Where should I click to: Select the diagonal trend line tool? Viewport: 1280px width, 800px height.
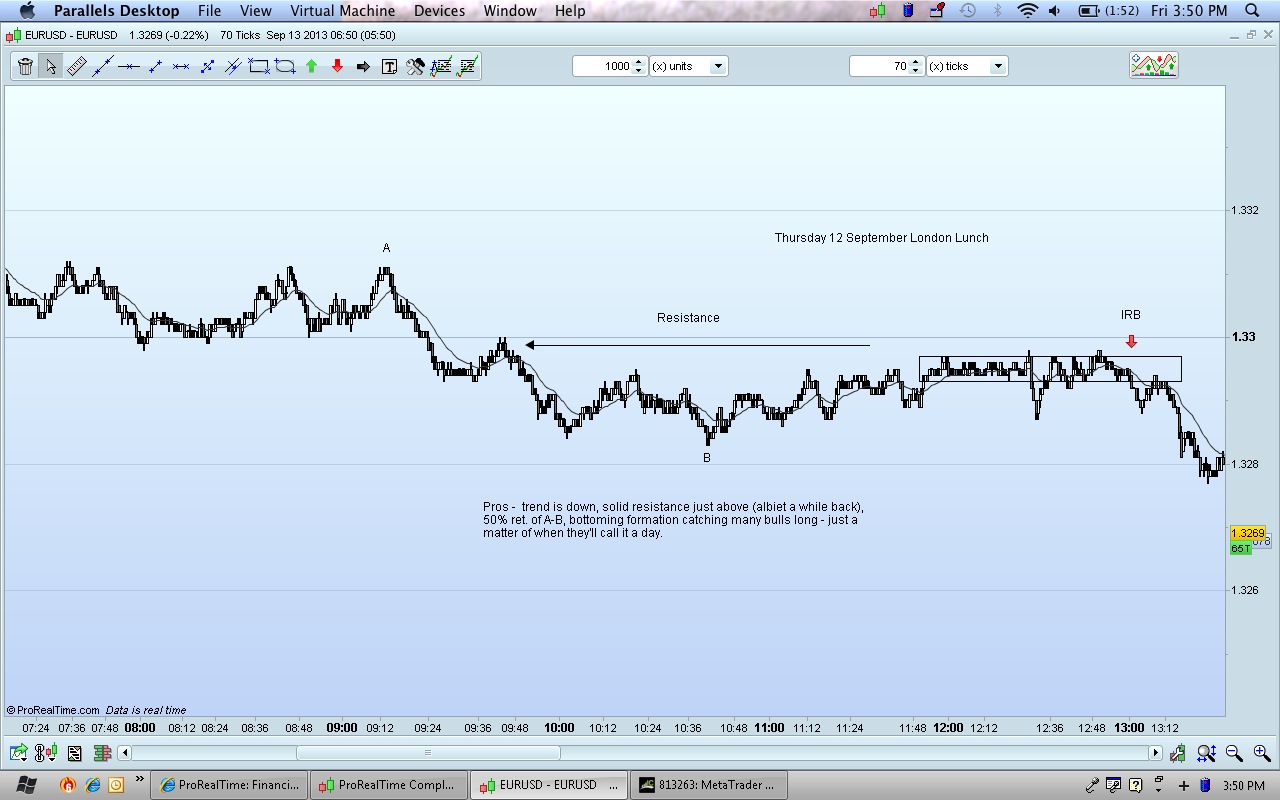[x=102, y=66]
